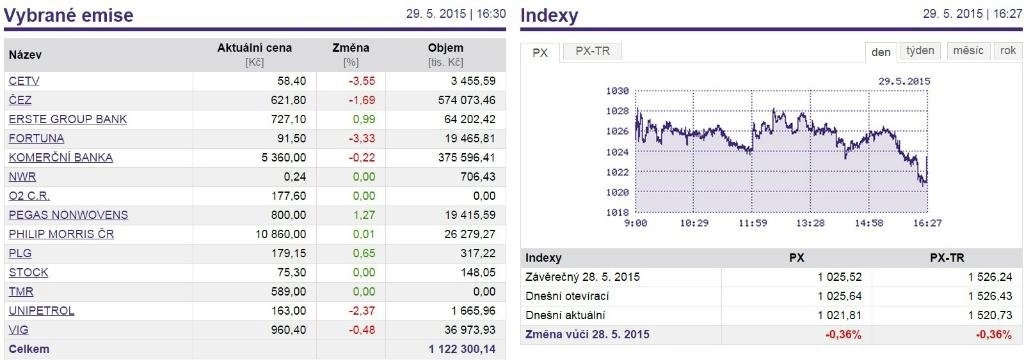Open ERSTE GROUP BANK details
Viewport: 1024px width, 360px height.
(68, 120)
